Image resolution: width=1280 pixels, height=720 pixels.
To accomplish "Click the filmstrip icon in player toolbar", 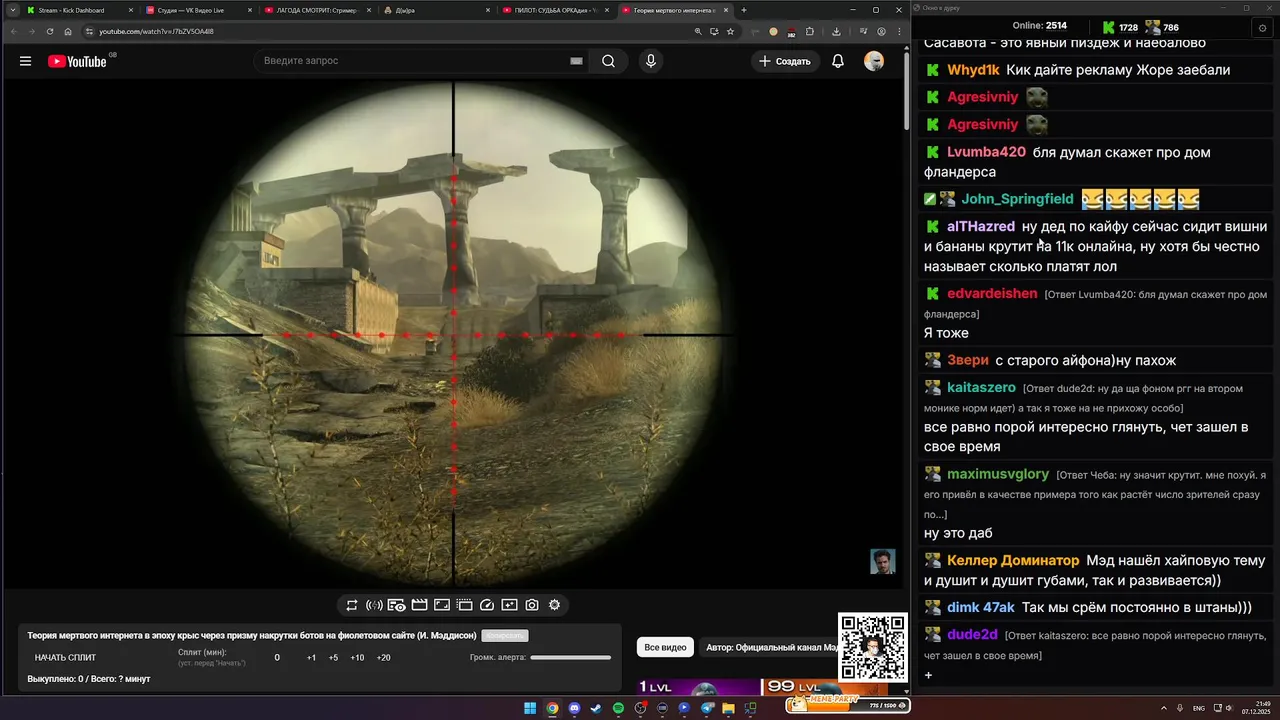I will 464,605.
